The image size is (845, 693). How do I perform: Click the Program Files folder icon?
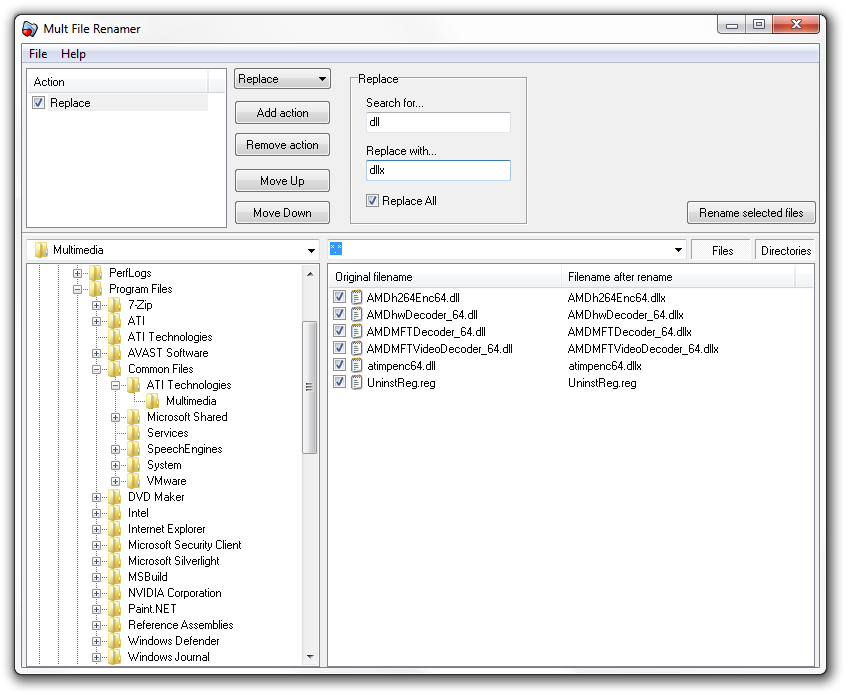[95, 289]
